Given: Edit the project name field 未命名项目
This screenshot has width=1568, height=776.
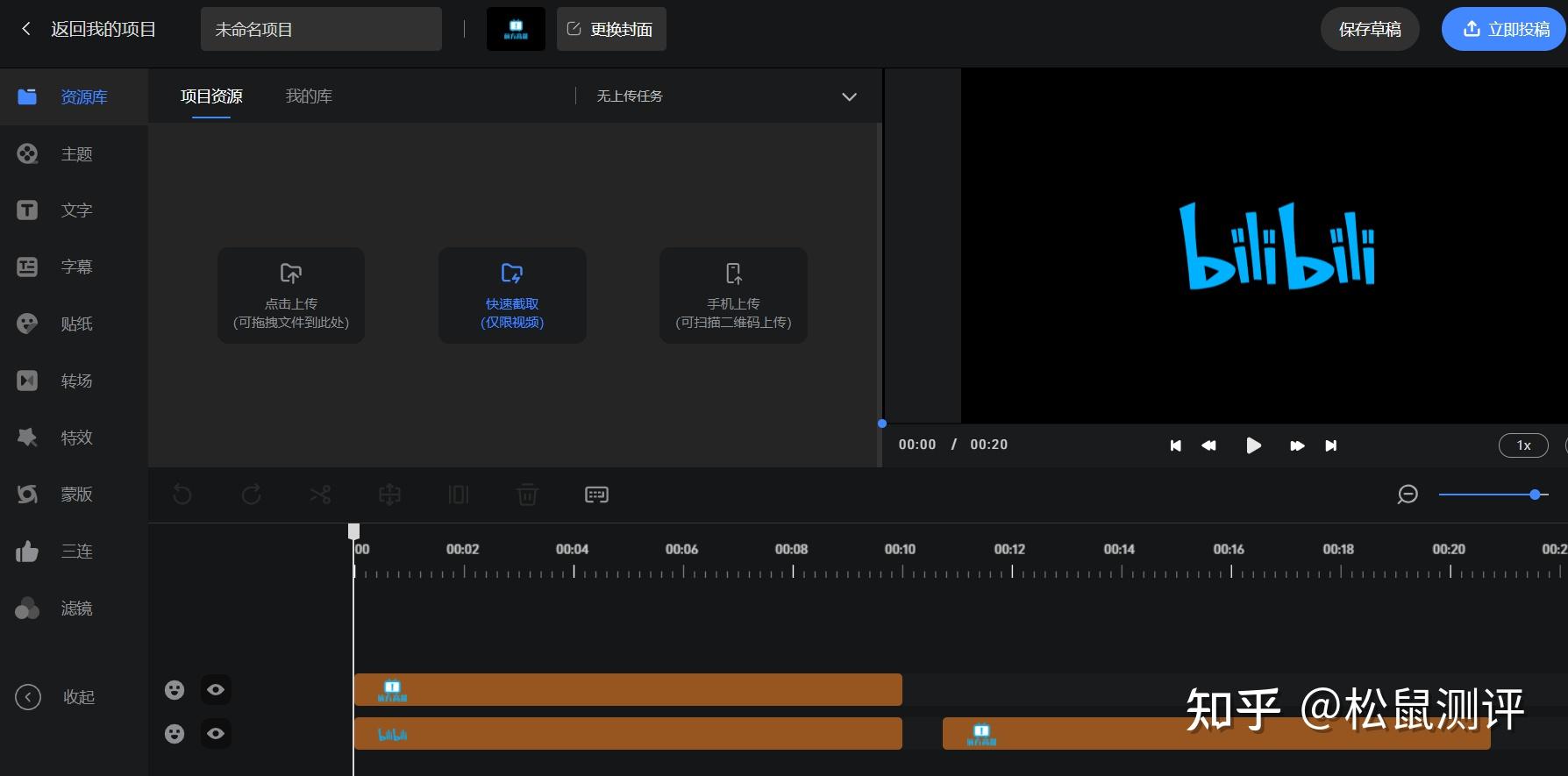Looking at the screenshot, I should [321, 29].
